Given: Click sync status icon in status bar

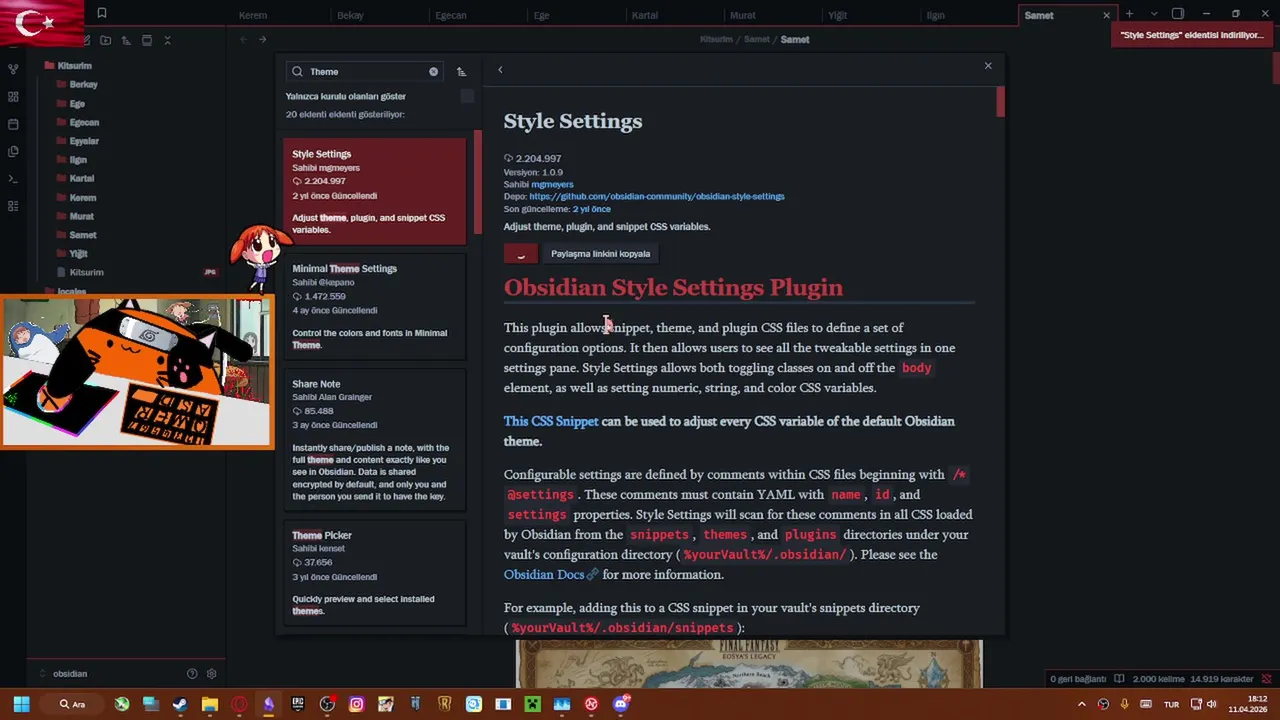Looking at the screenshot, I should (1266, 679).
